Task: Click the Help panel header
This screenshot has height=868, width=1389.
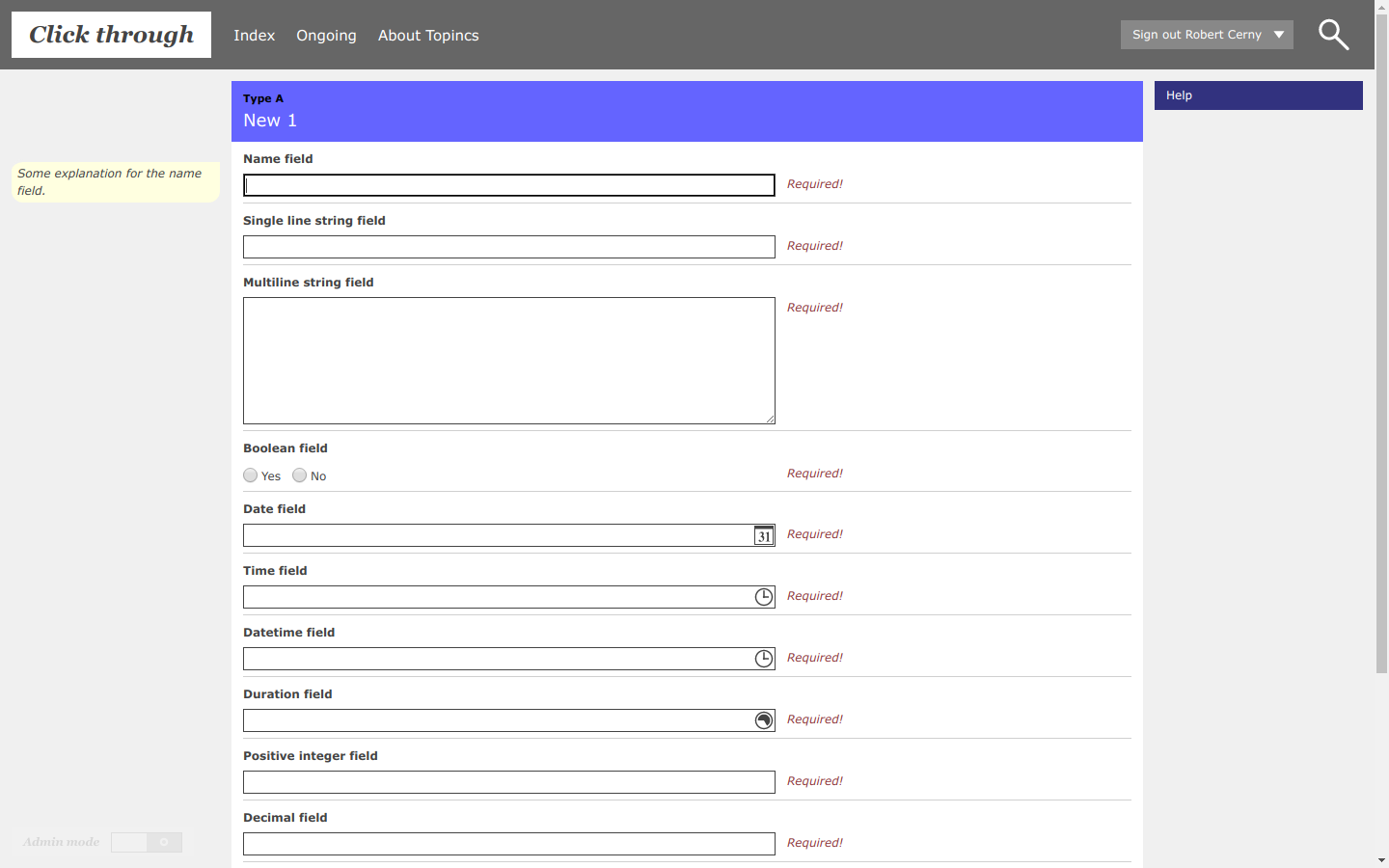Action: tap(1258, 95)
